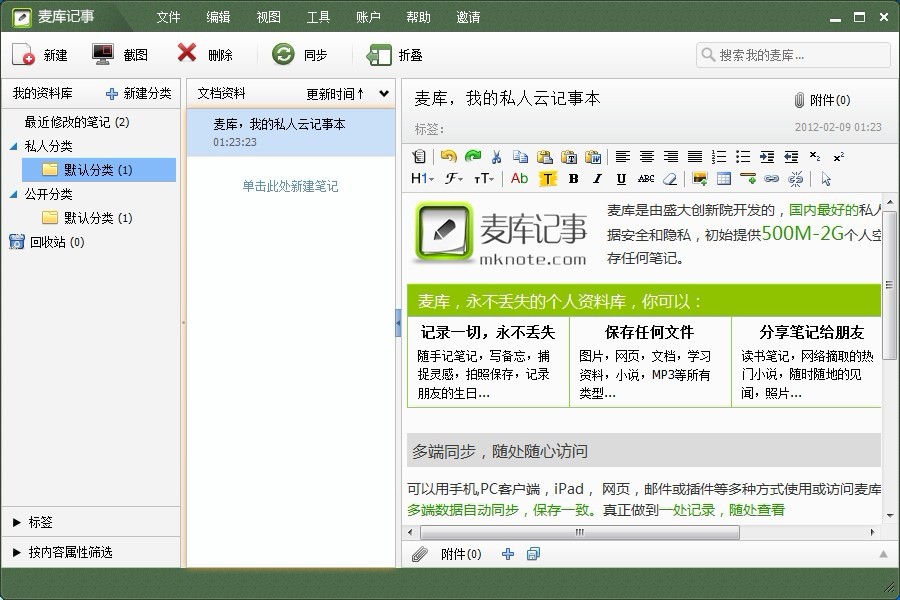Click the eraser clear formatting icon
900x600 pixels.
pyautogui.click(x=670, y=179)
